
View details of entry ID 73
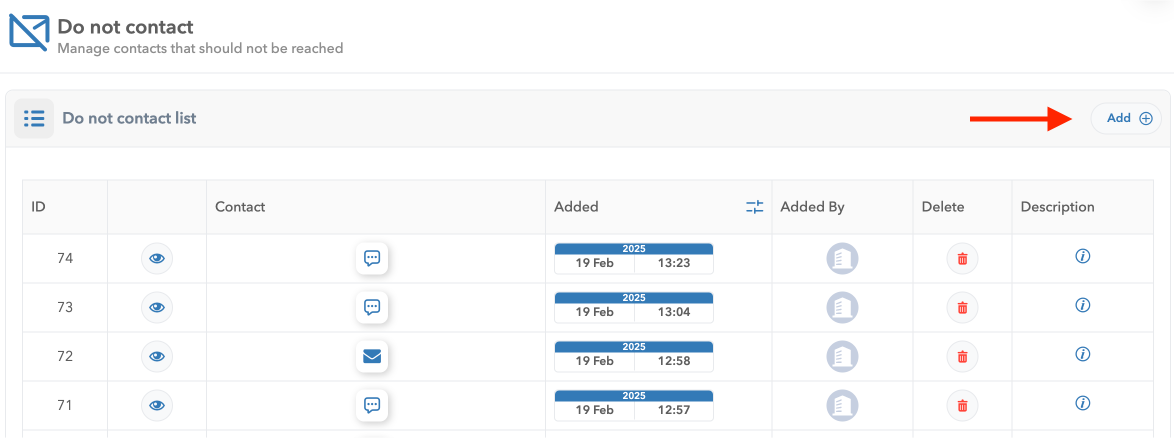pyautogui.click(x=157, y=307)
